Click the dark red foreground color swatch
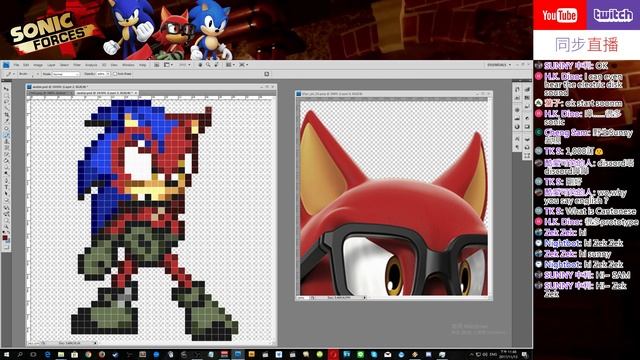The image size is (640, 360). pyautogui.click(x=5, y=238)
